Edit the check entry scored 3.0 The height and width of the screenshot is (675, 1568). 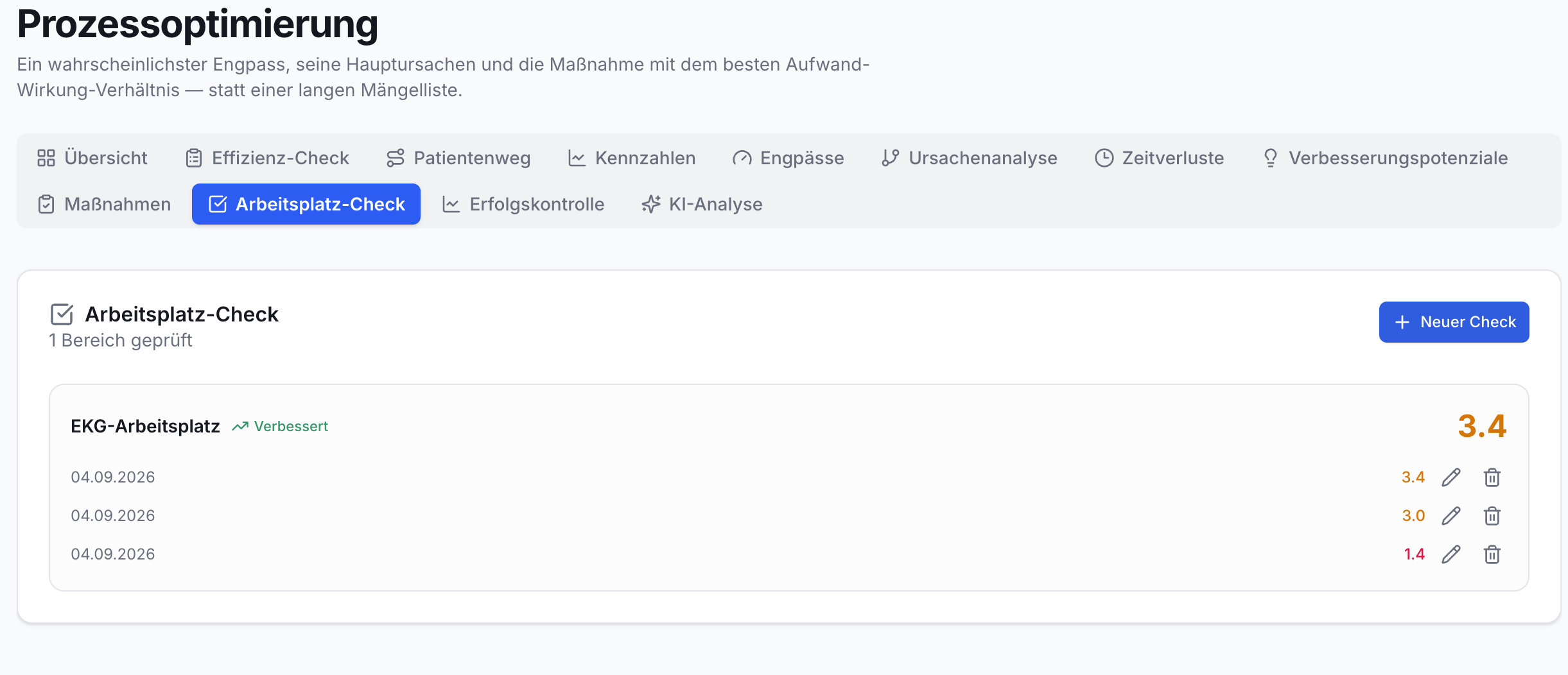pos(1451,516)
